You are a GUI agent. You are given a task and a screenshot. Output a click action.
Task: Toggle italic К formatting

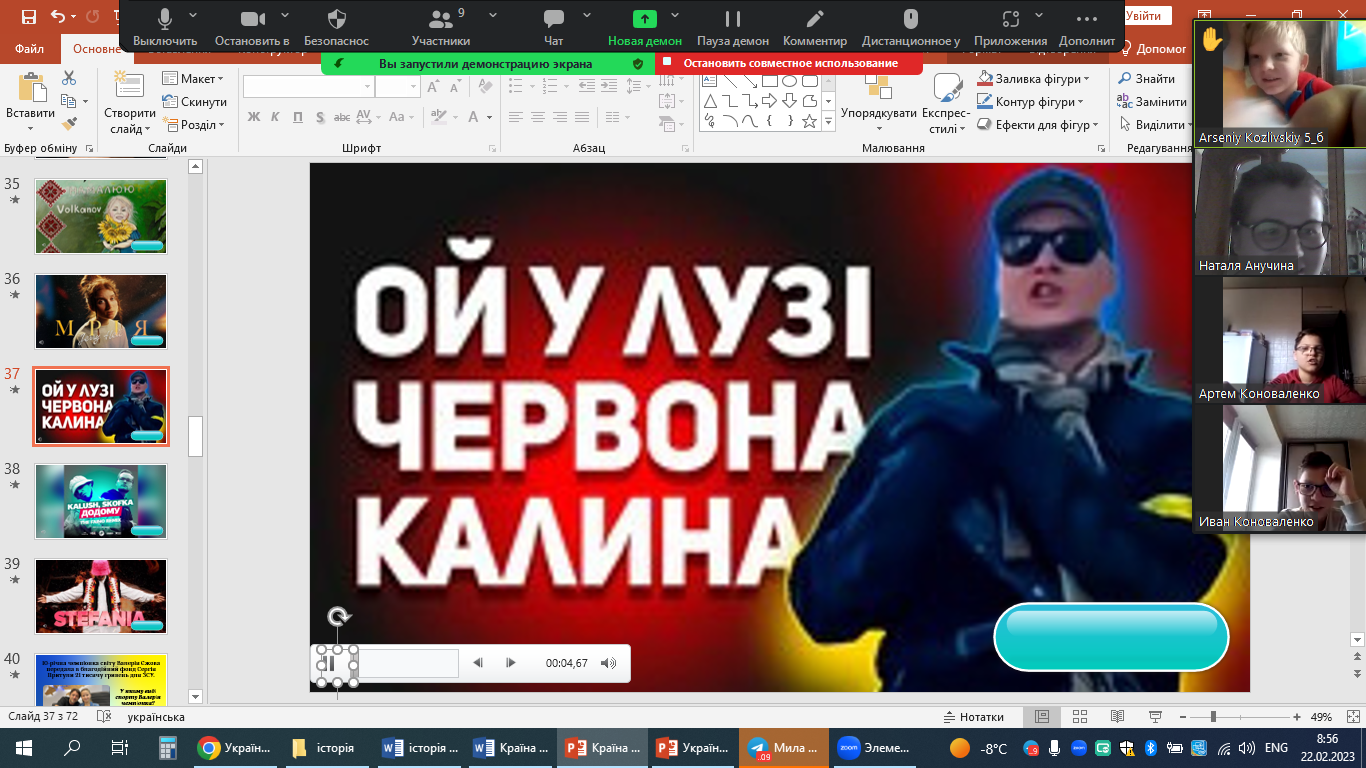[x=276, y=117]
